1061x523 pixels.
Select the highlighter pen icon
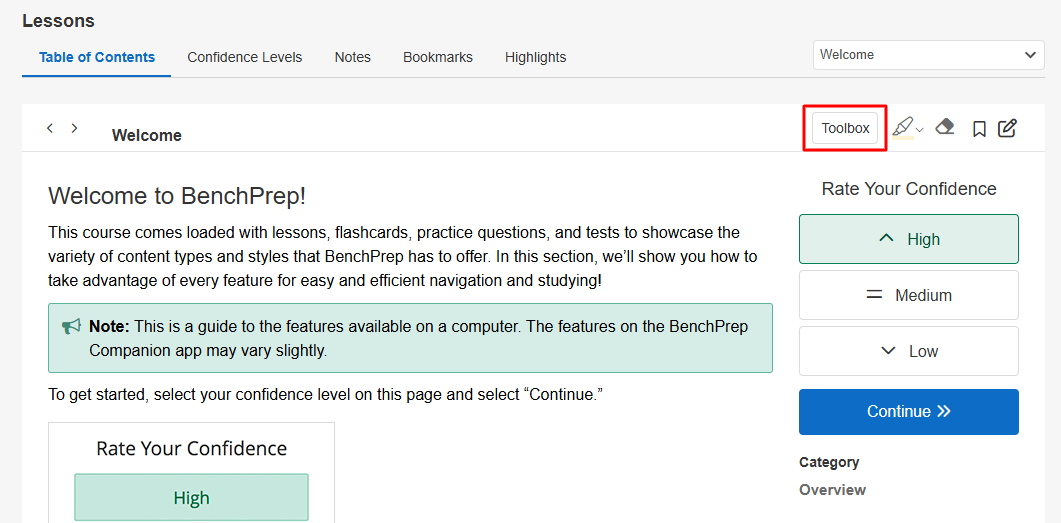click(x=902, y=127)
